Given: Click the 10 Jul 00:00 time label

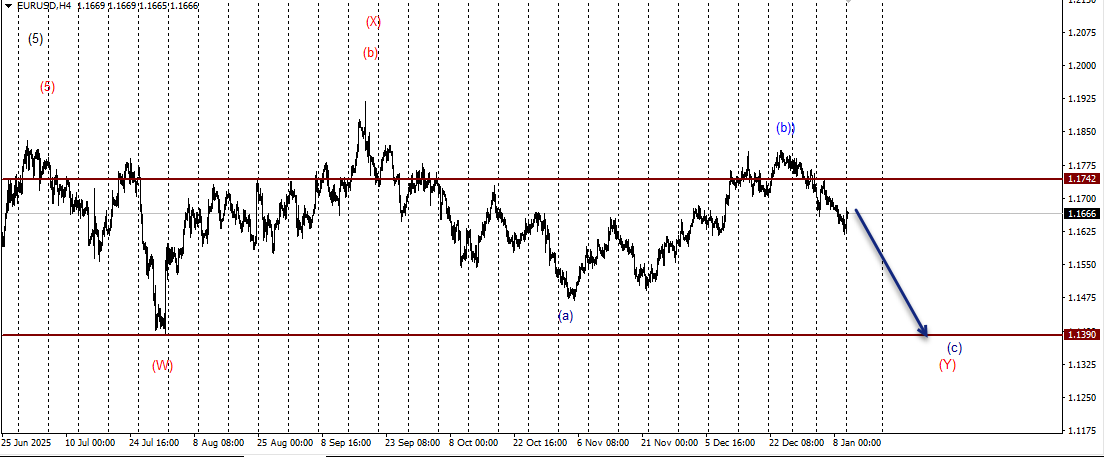Looking at the screenshot, I should tap(90, 443).
